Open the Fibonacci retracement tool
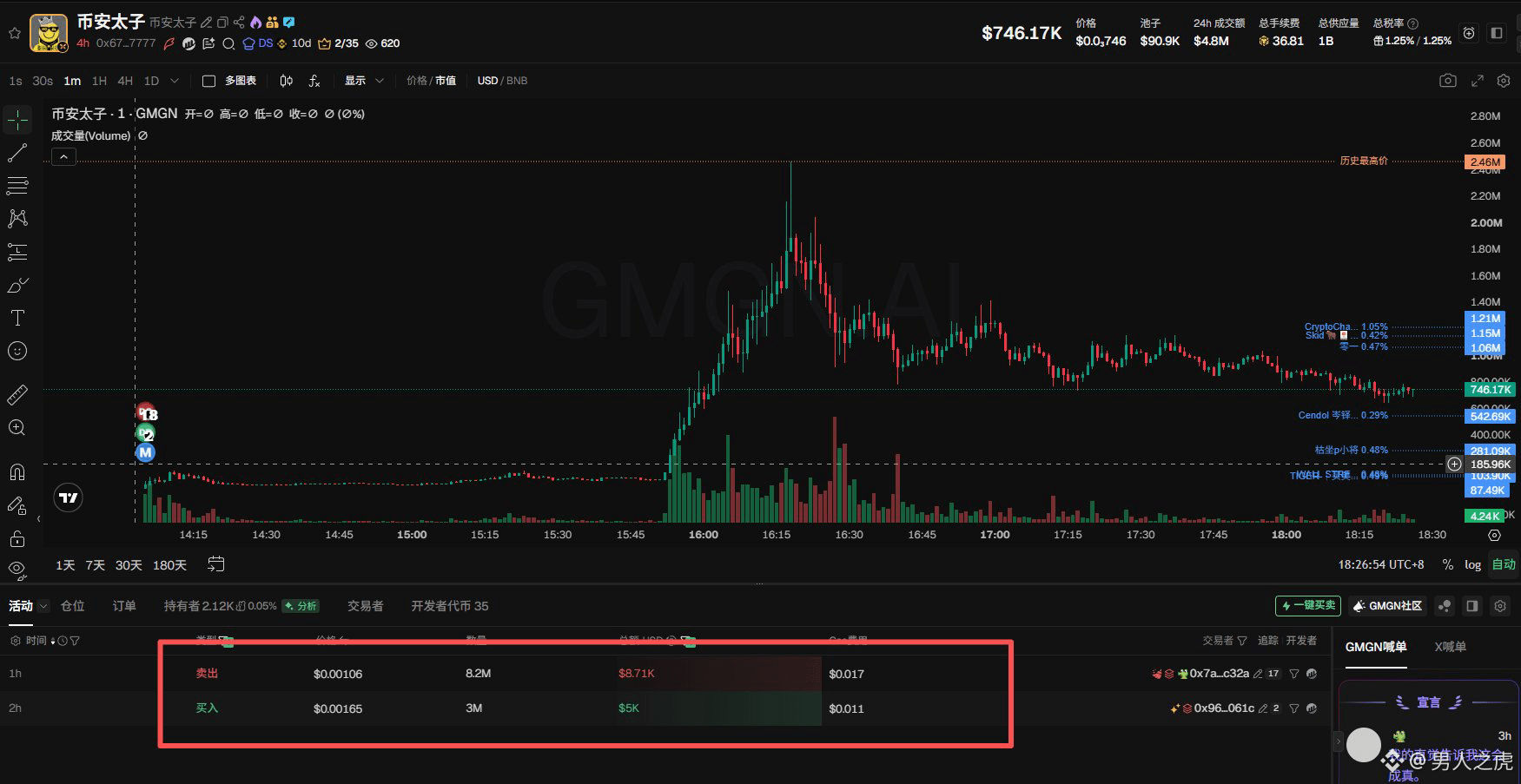Screen dimensions: 1521x784 (x=17, y=186)
